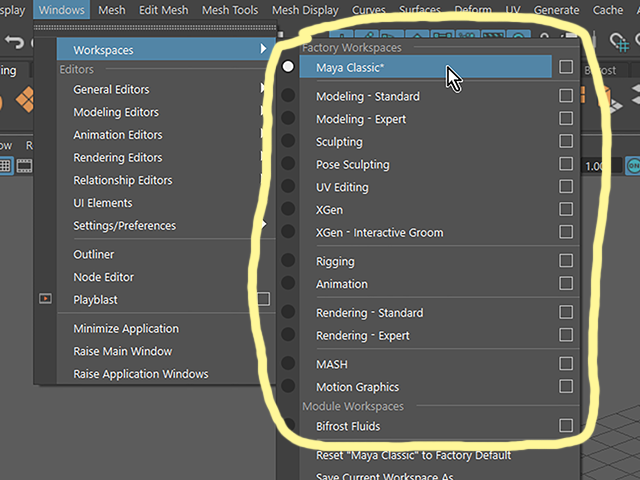This screenshot has height=480, width=640.
Task: Click the 1.00 value field
Action: pyautogui.click(x=602, y=166)
